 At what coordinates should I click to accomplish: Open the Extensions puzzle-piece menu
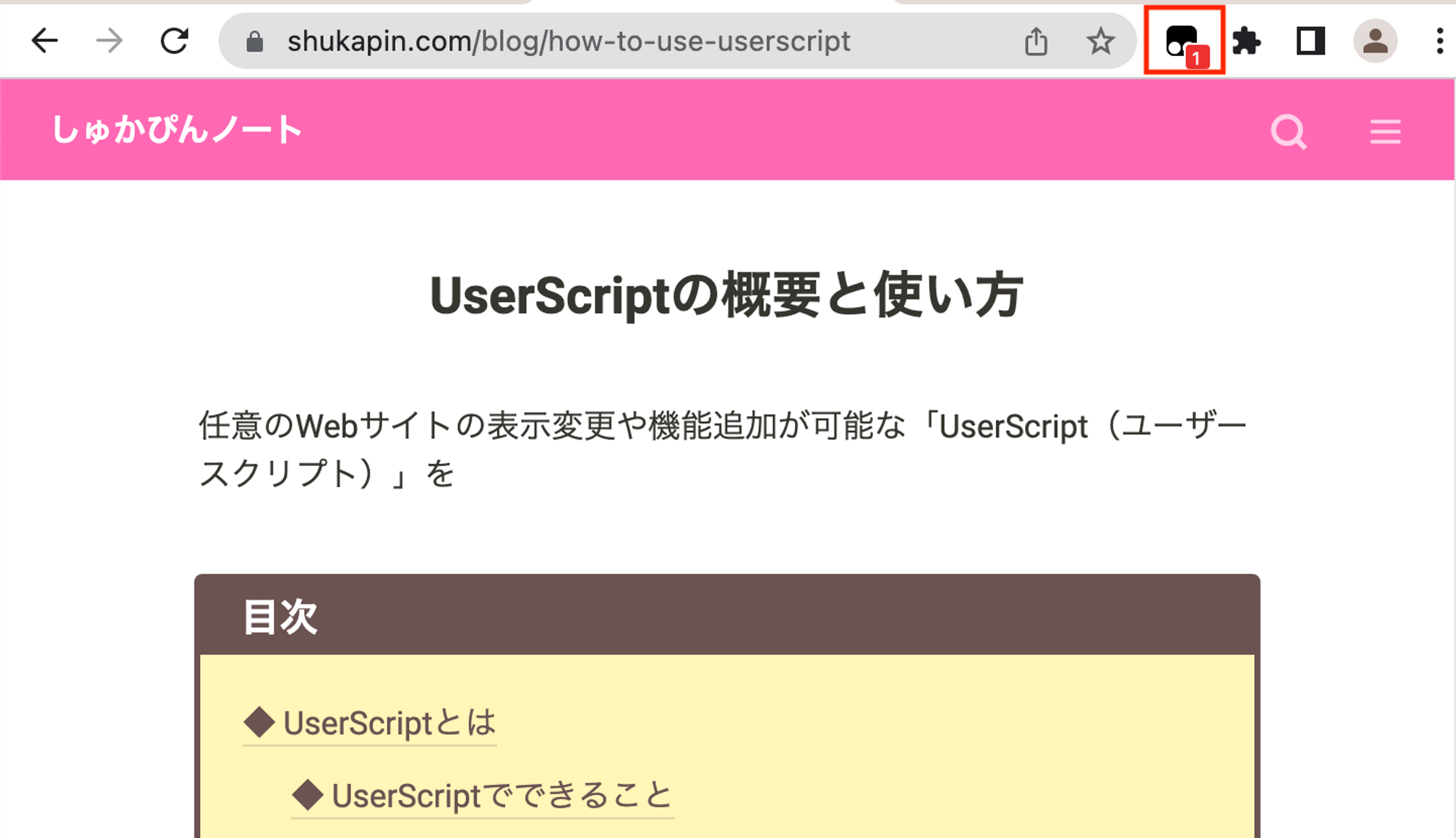click(x=1246, y=41)
